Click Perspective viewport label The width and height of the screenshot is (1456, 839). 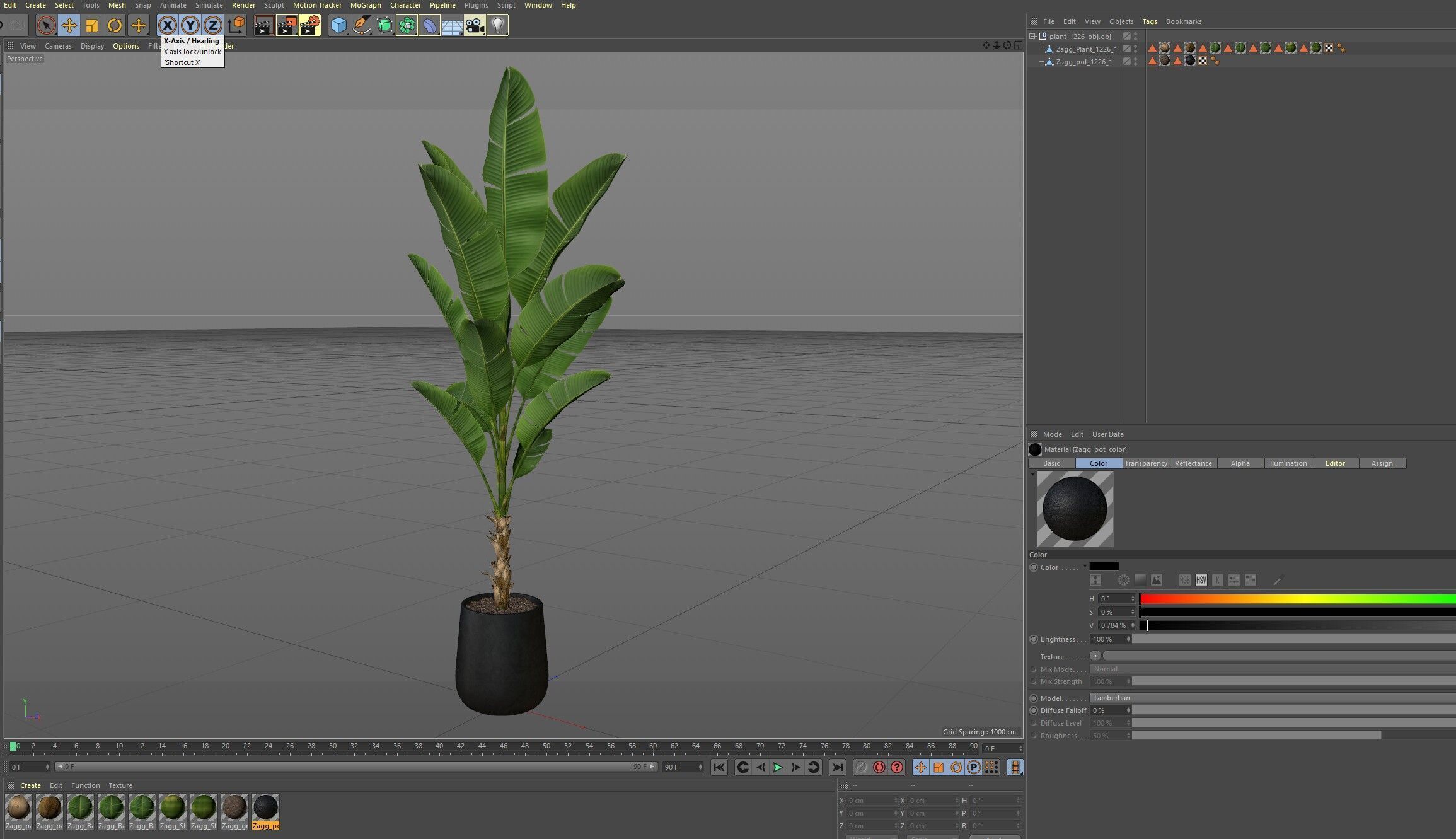pyautogui.click(x=25, y=59)
